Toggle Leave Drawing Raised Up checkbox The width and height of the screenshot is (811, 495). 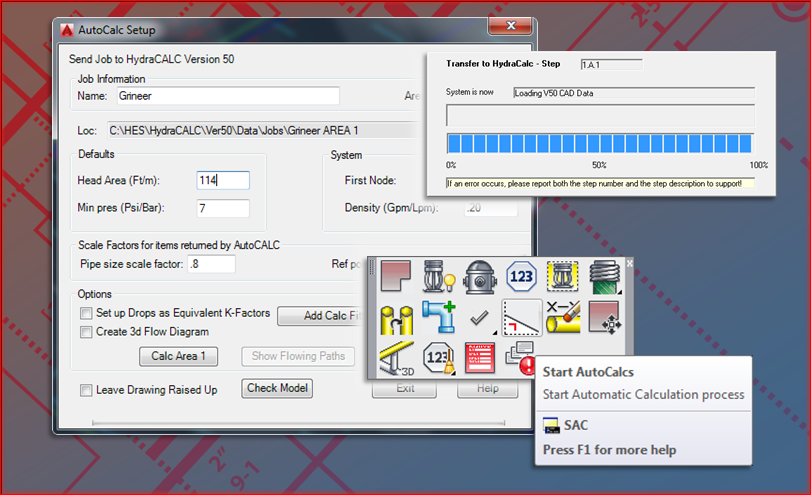pyautogui.click(x=87, y=390)
